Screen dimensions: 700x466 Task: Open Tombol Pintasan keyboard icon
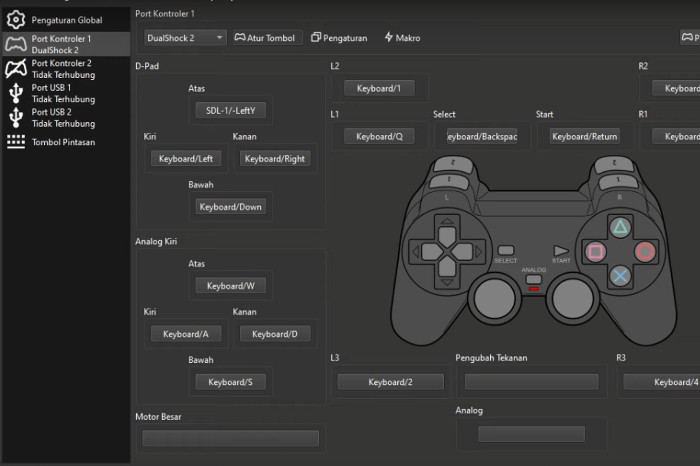point(16,142)
